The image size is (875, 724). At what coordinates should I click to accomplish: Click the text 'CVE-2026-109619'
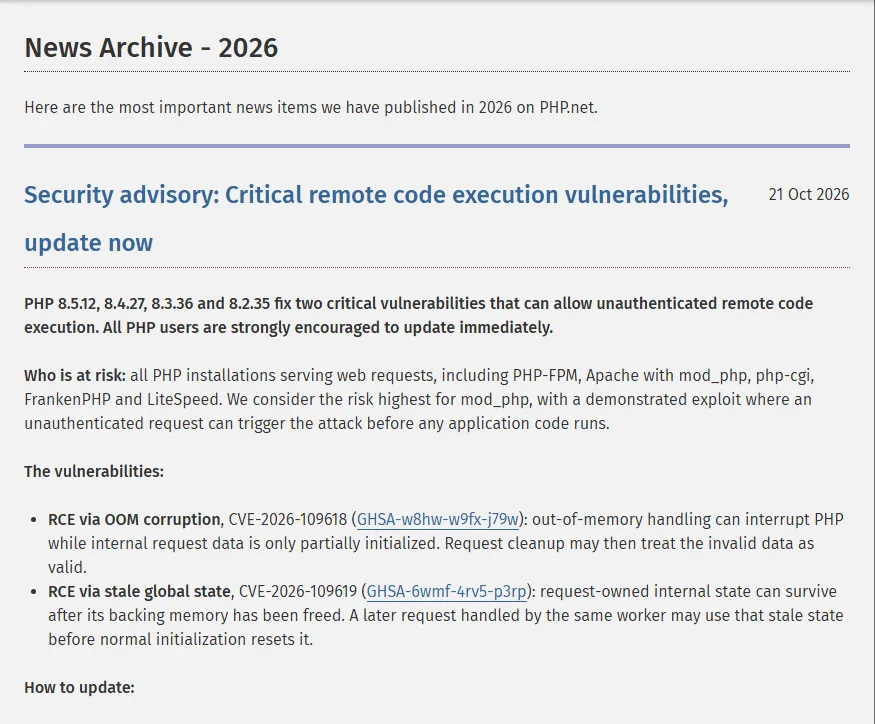click(297, 592)
